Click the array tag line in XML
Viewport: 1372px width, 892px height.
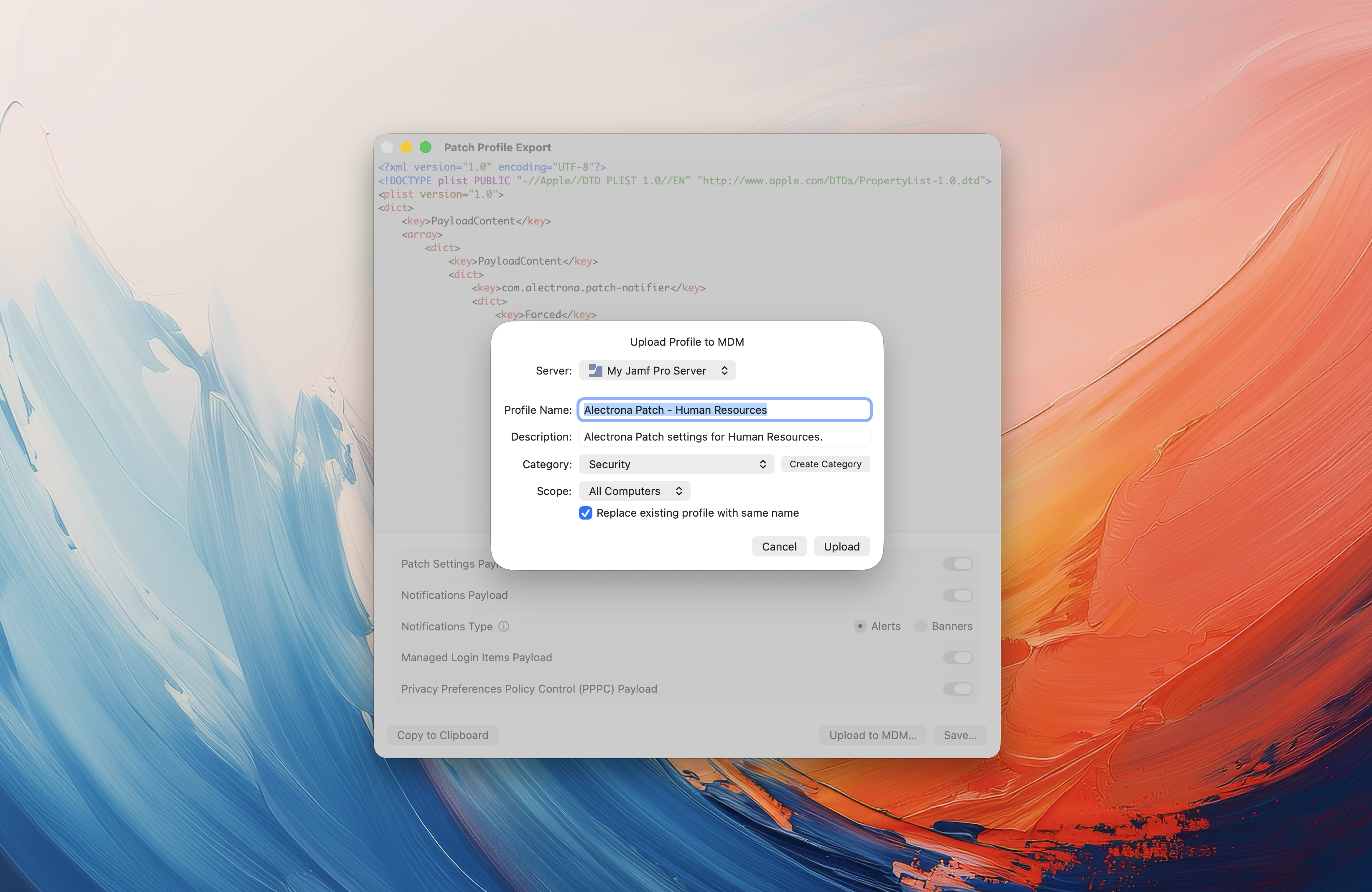tap(422, 234)
